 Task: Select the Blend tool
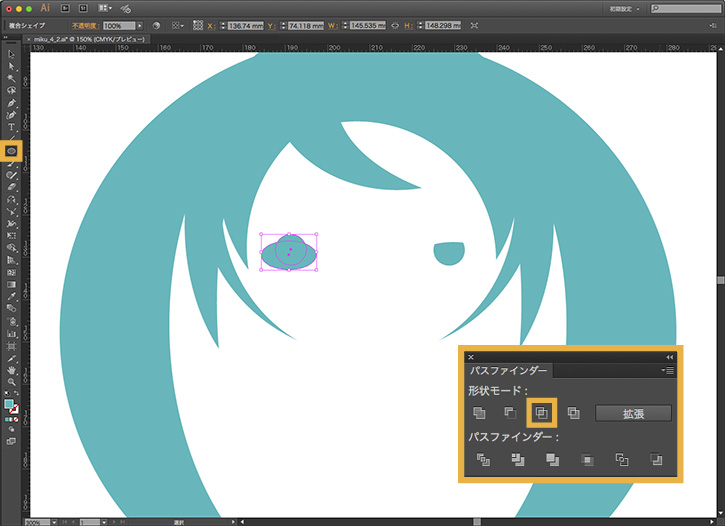click(x=11, y=308)
